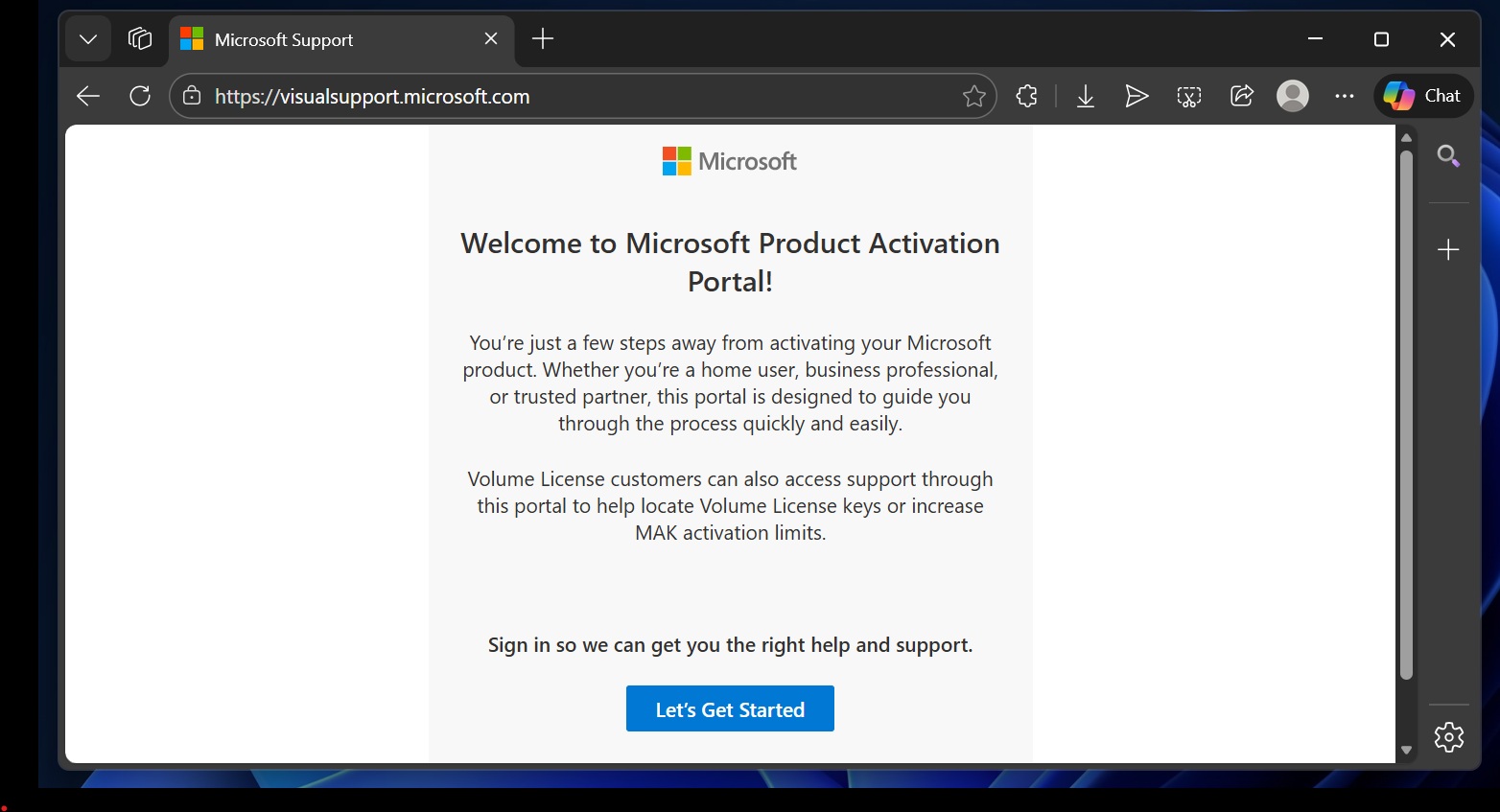Open the tab search chevron

[x=87, y=38]
